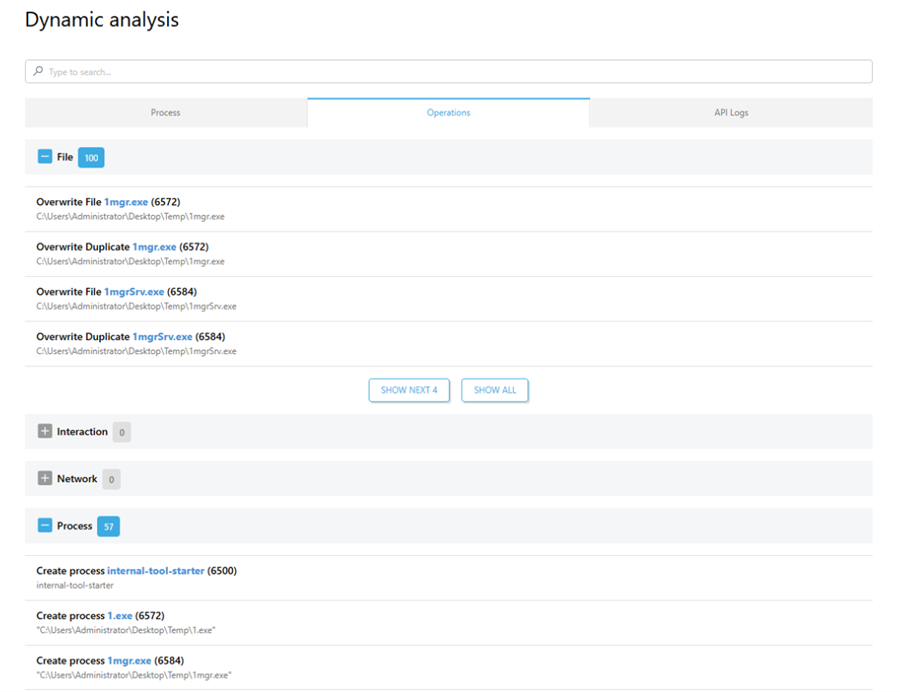Click the File count badge 100

coord(91,158)
